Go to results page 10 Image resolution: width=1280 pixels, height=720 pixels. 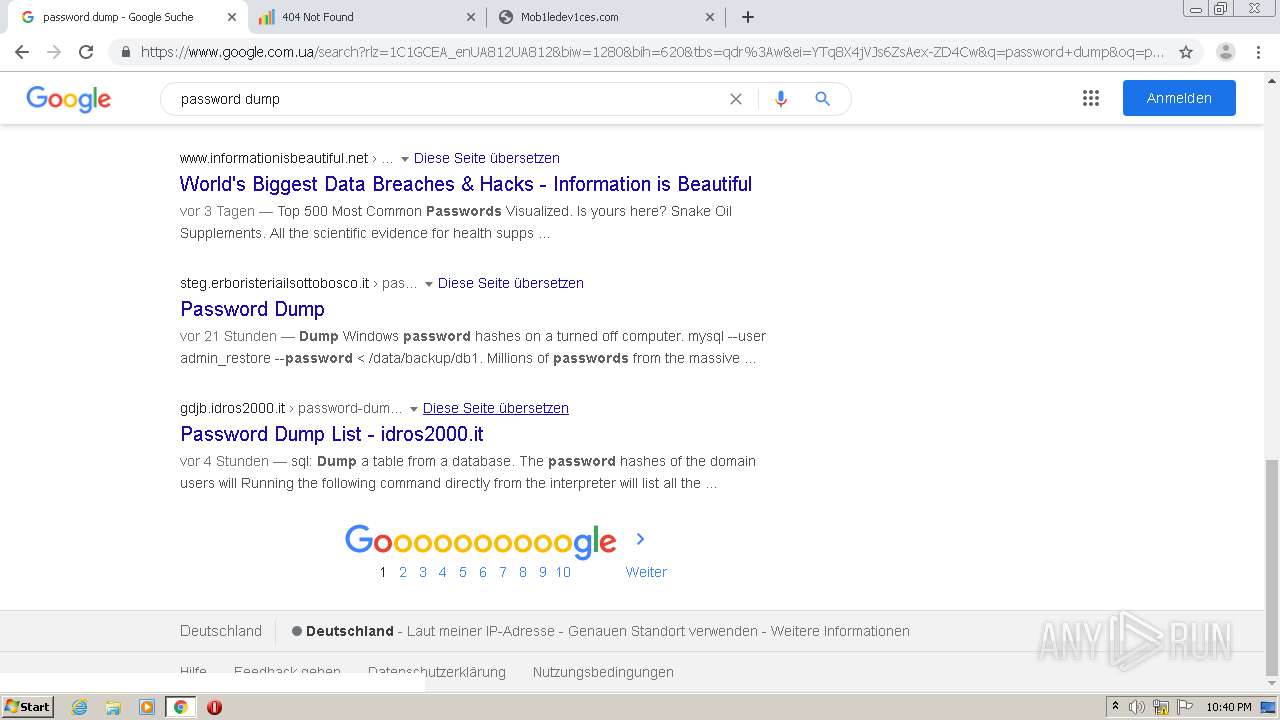coord(563,572)
